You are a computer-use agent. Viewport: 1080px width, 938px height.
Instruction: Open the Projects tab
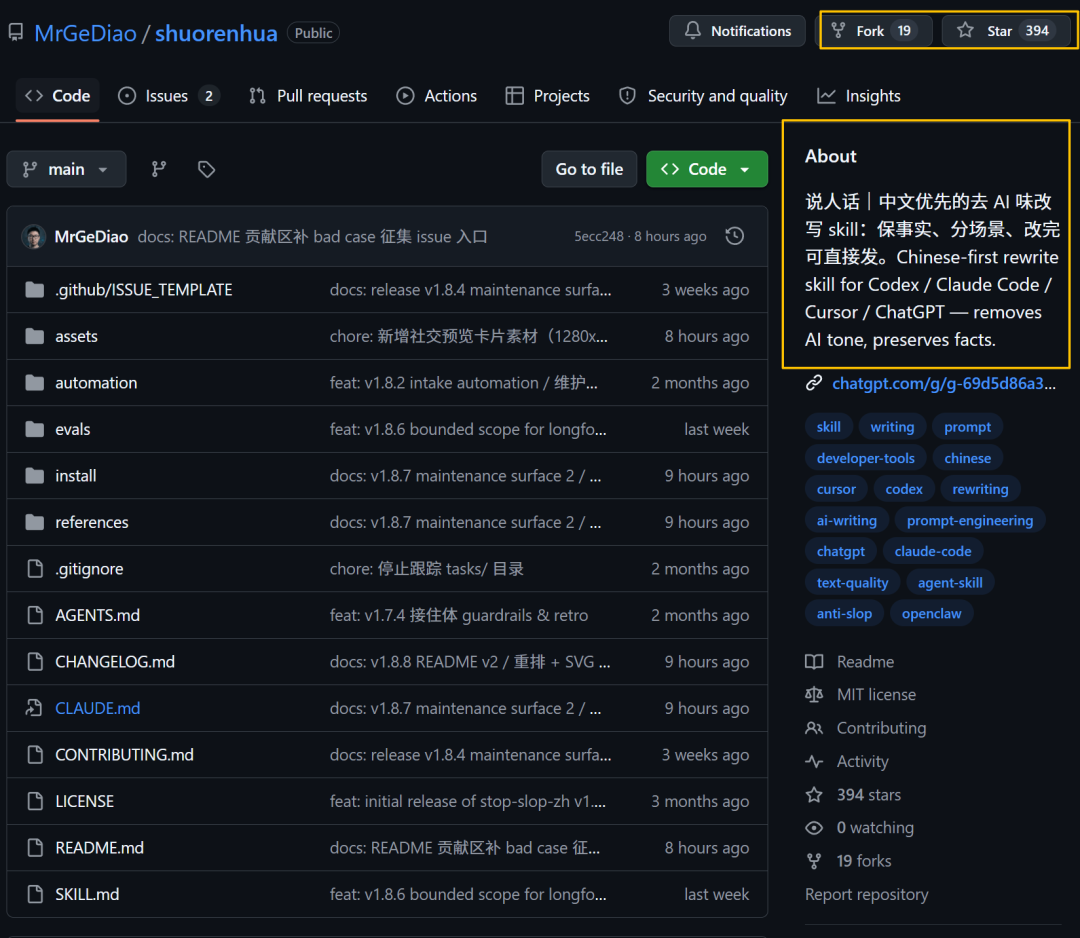pos(548,96)
